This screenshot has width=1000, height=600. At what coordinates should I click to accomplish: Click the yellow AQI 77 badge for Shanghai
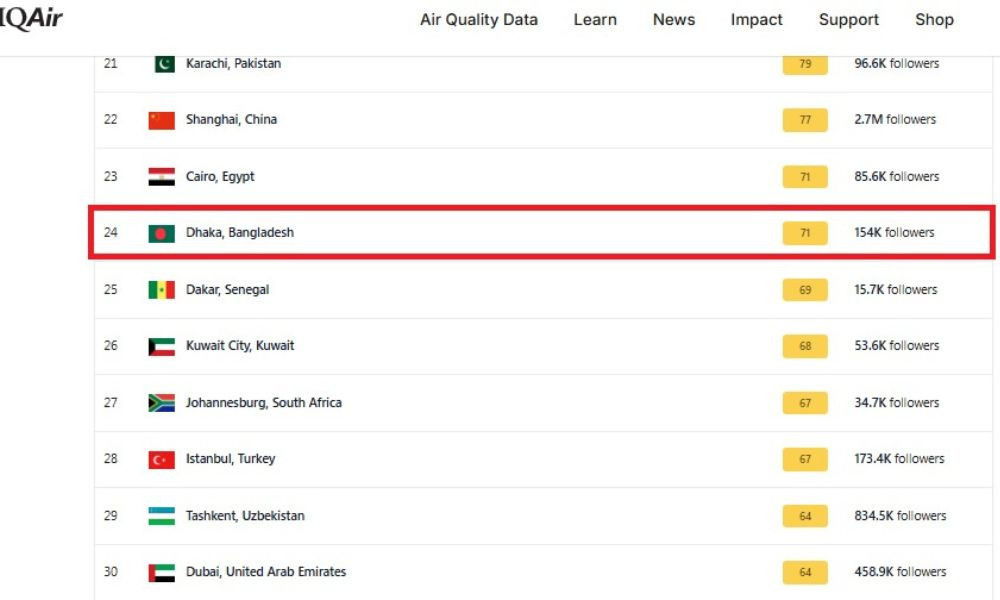click(x=805, y=120)
